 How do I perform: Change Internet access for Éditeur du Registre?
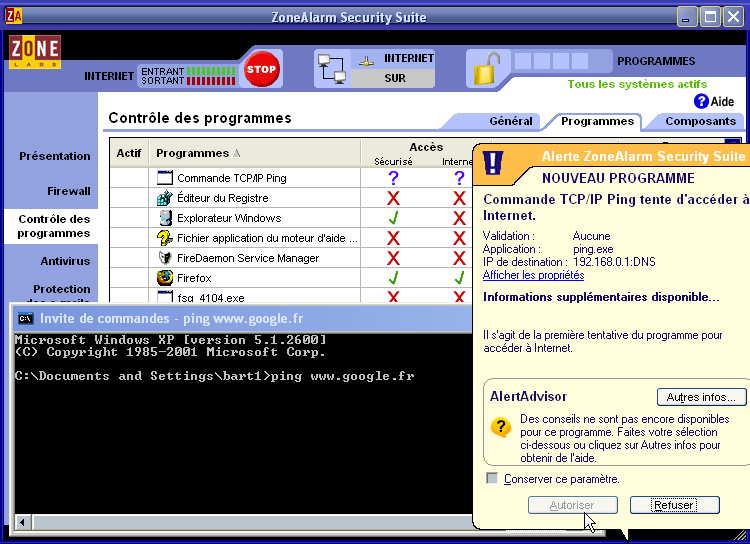tap(459, 198)
